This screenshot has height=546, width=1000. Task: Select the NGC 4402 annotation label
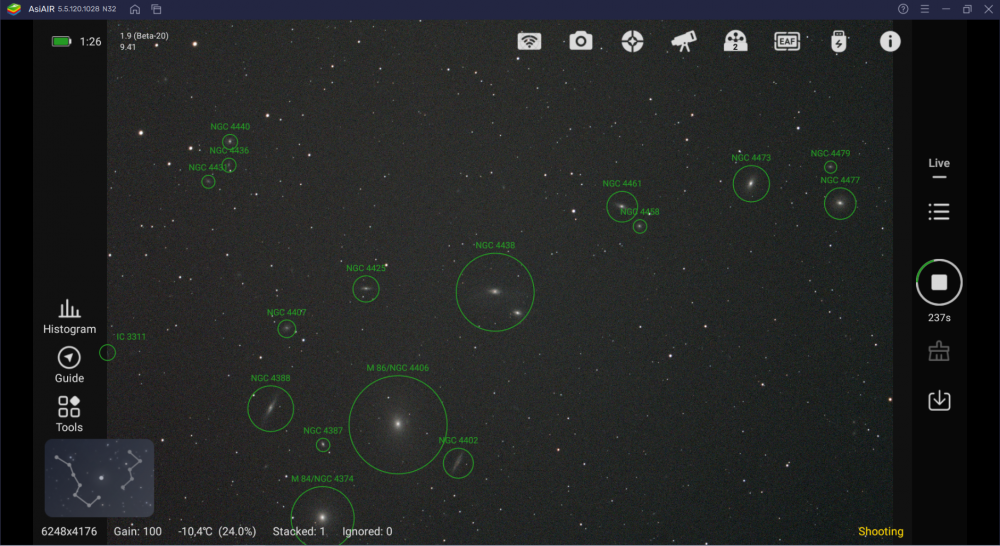[458, 441]
